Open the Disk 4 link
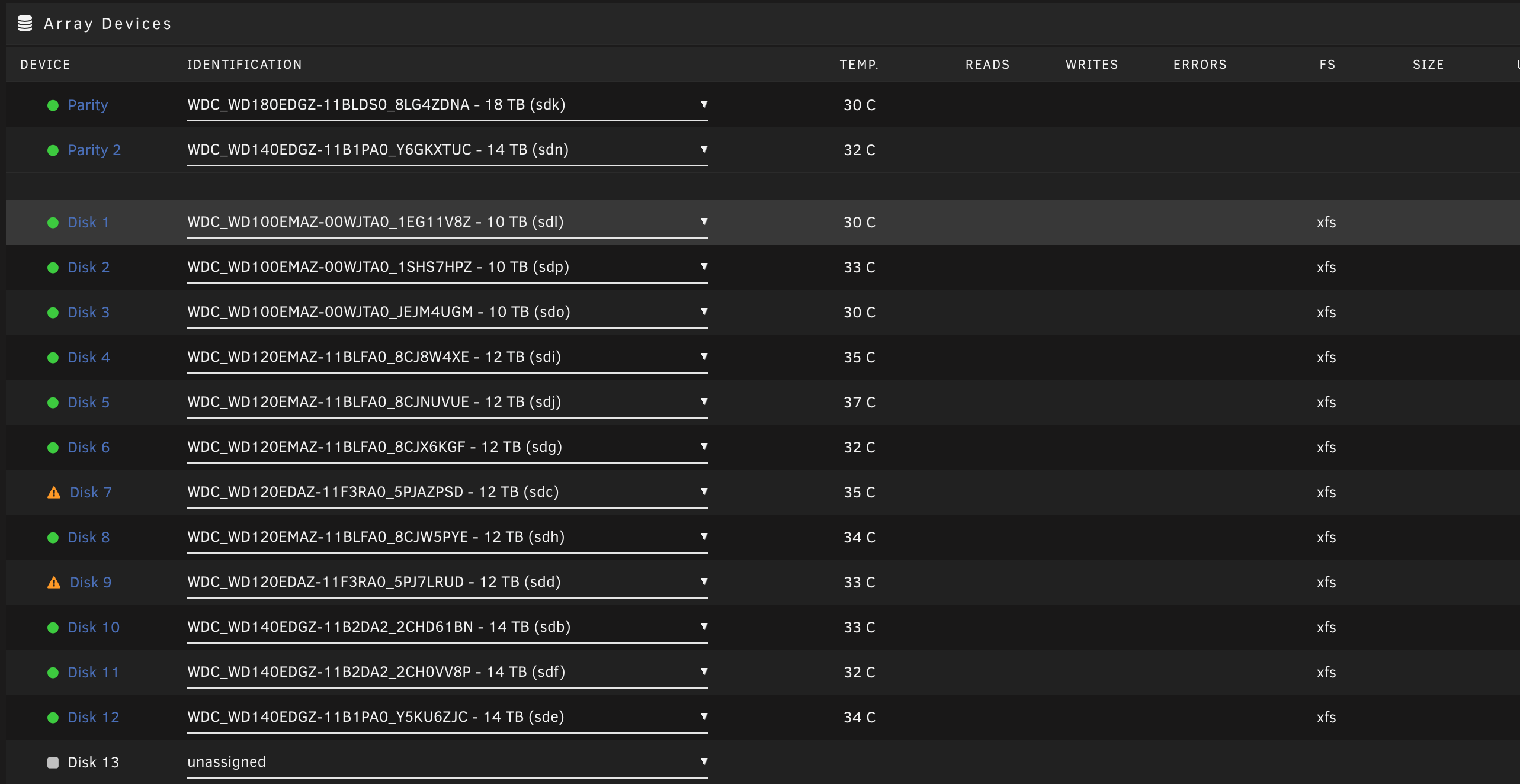Viewport: 1520px width, 784px height. tap(89, 358)
